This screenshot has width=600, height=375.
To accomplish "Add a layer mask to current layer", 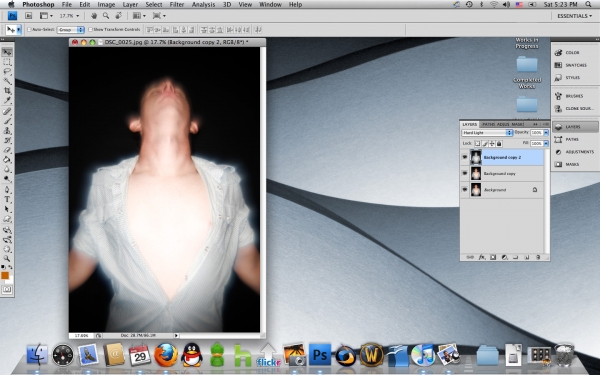I will point(493,258).
